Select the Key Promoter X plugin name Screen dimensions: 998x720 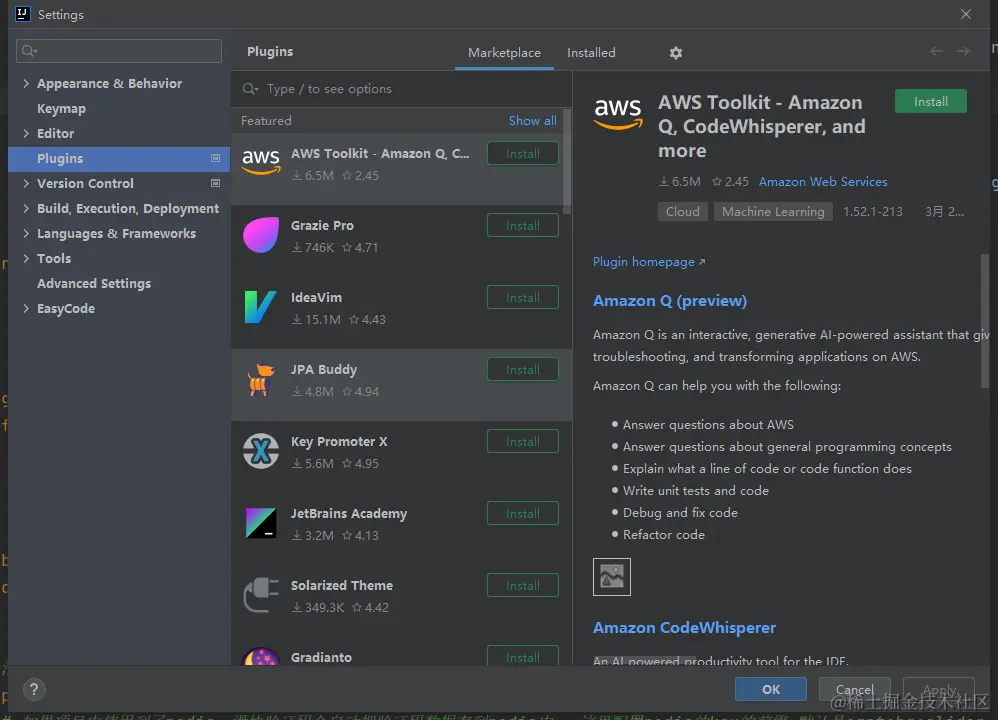click(x=339, y=441)
